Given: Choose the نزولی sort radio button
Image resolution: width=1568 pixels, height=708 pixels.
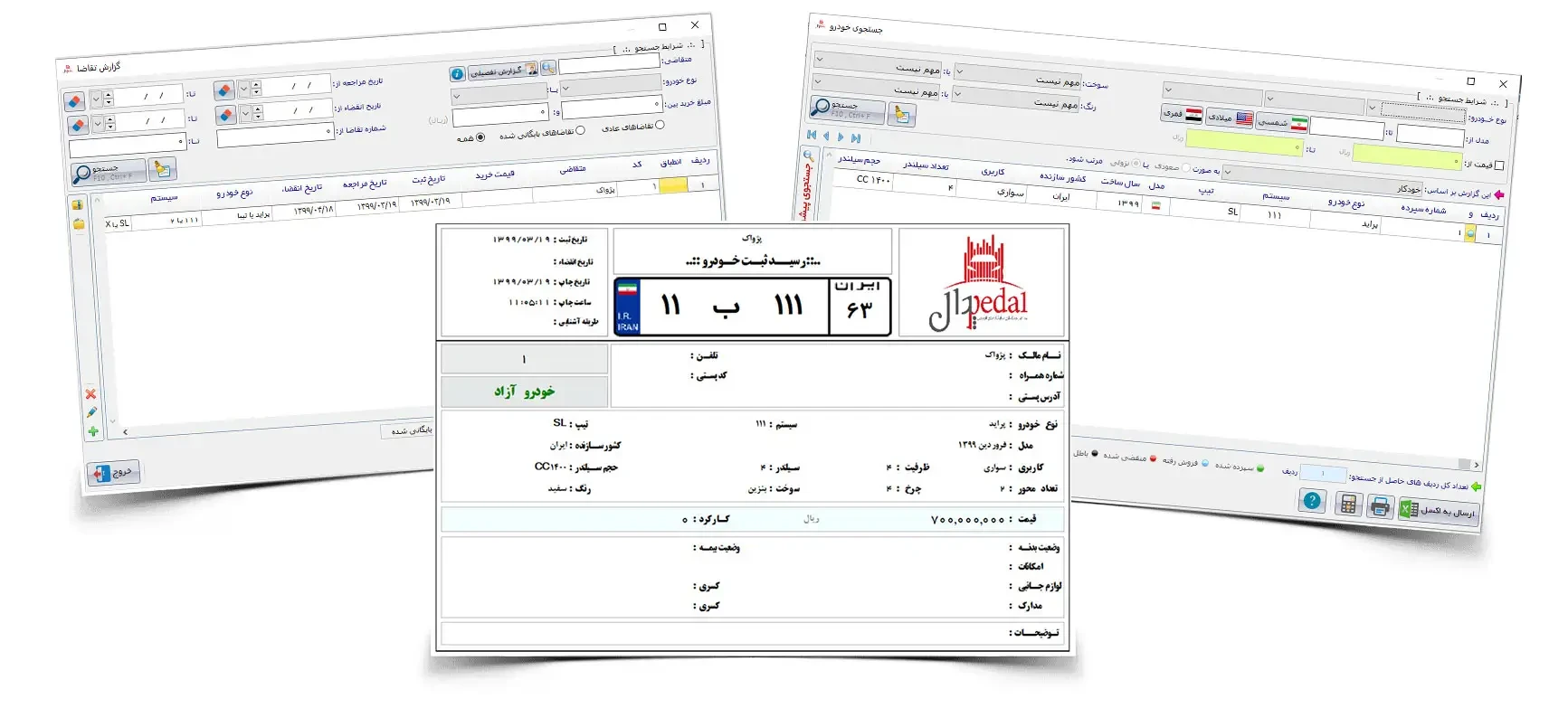Looking at the screenshot, I should (x=1136, y=165).
